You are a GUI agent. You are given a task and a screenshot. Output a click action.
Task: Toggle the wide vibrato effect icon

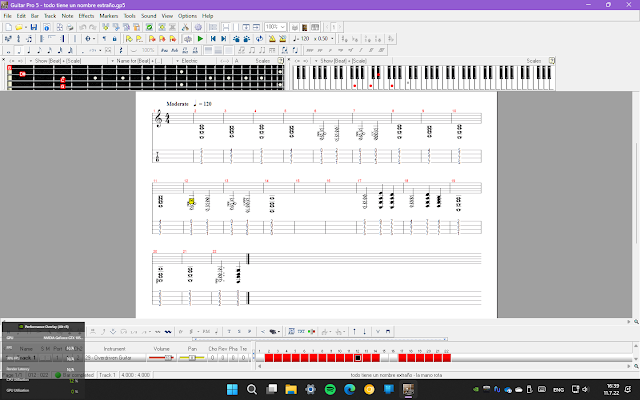click(168, 332)
